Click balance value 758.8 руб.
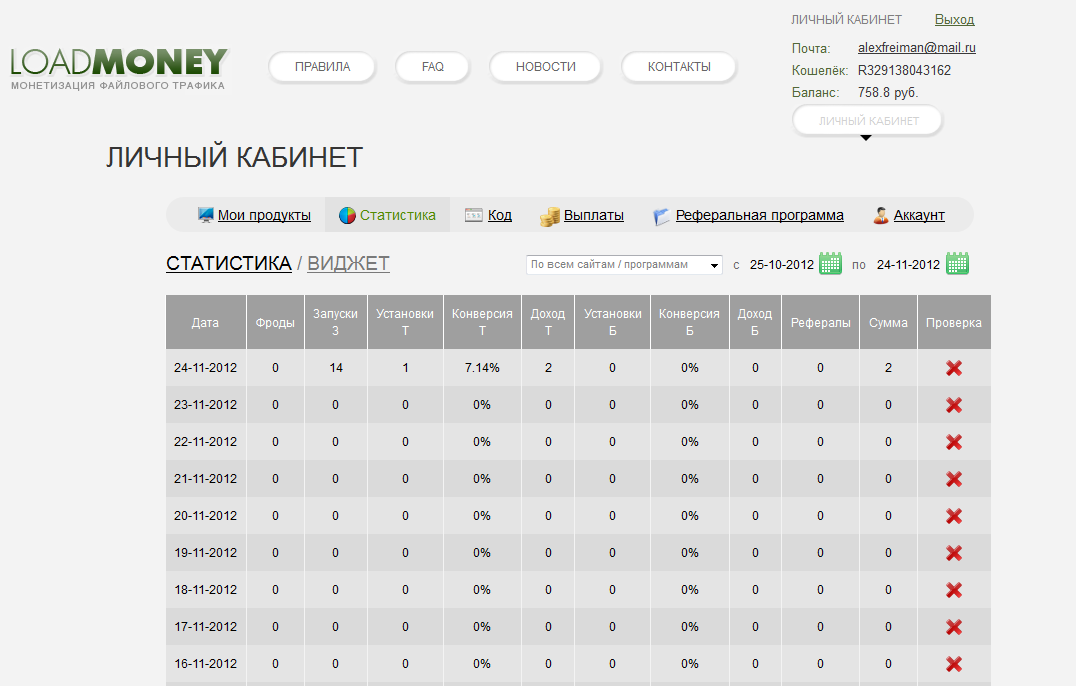Image resolution: width=1076 pixels, height=686 pixels. [x=888, y=93]
